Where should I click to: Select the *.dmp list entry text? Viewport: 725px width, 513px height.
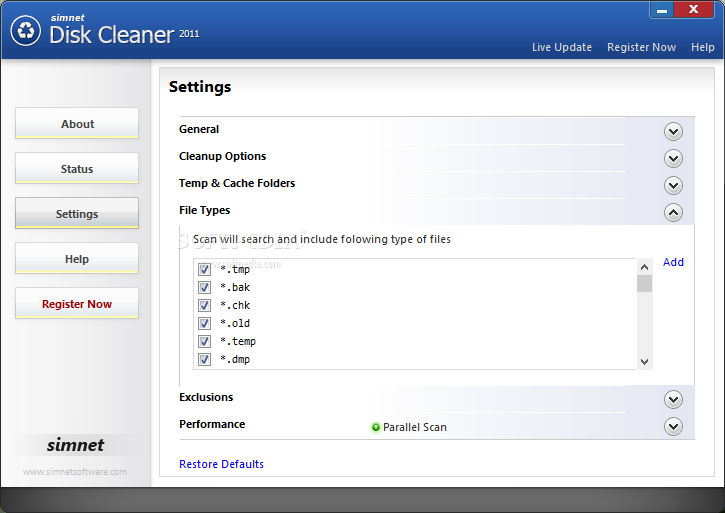[x=235, y=359]
